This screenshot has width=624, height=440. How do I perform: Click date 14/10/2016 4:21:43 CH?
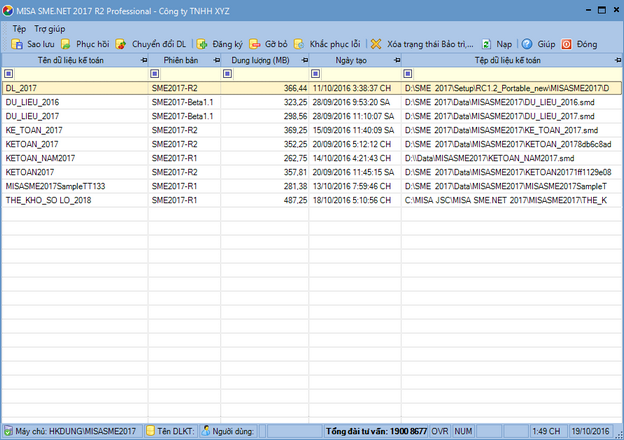pos(352,158)
